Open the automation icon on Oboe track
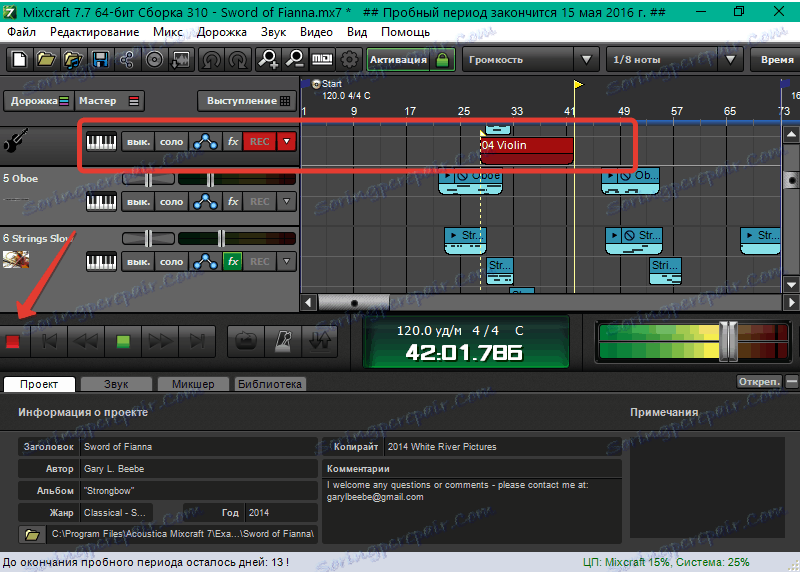The height and width of the screenshot is (572, 800). 206,202
